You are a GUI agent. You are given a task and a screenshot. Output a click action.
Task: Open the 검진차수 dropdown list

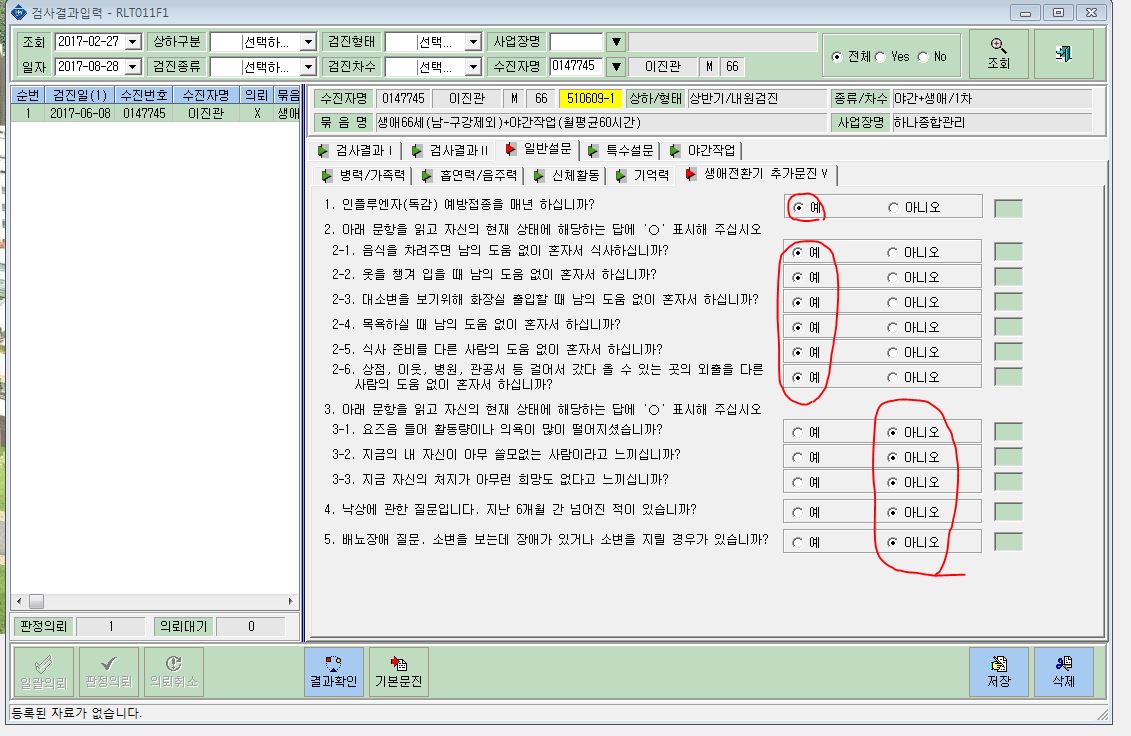[x=473, y=67]
